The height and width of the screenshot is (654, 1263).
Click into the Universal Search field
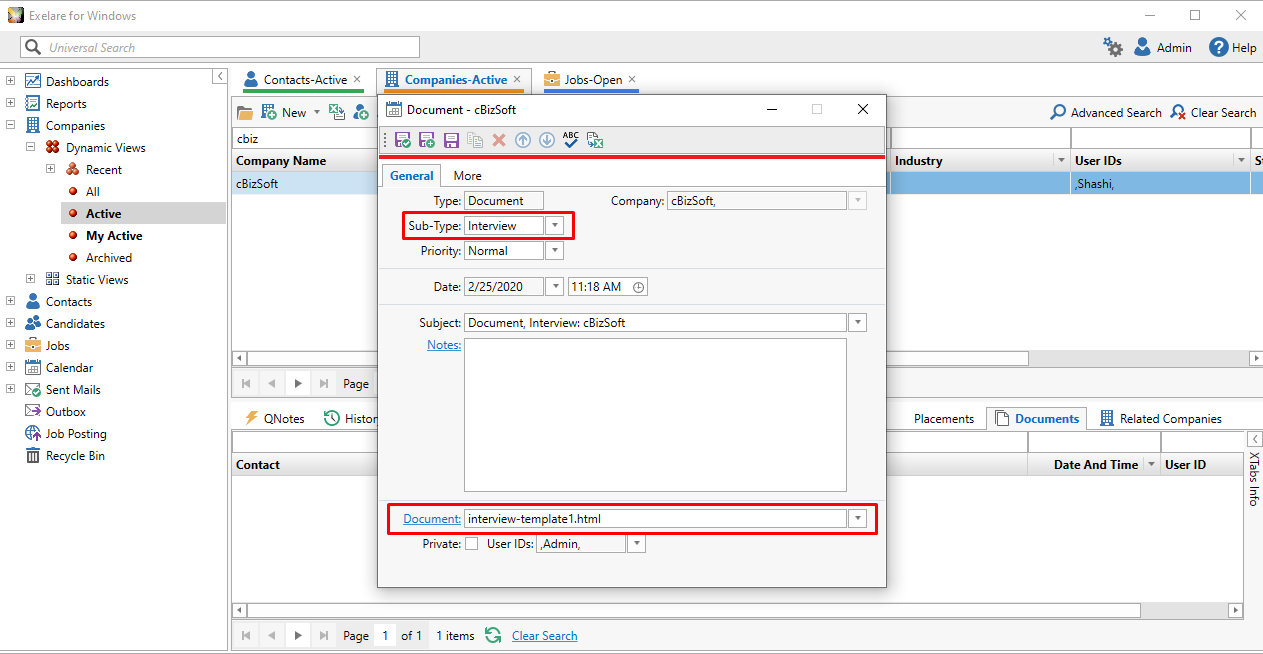(220, 47)
